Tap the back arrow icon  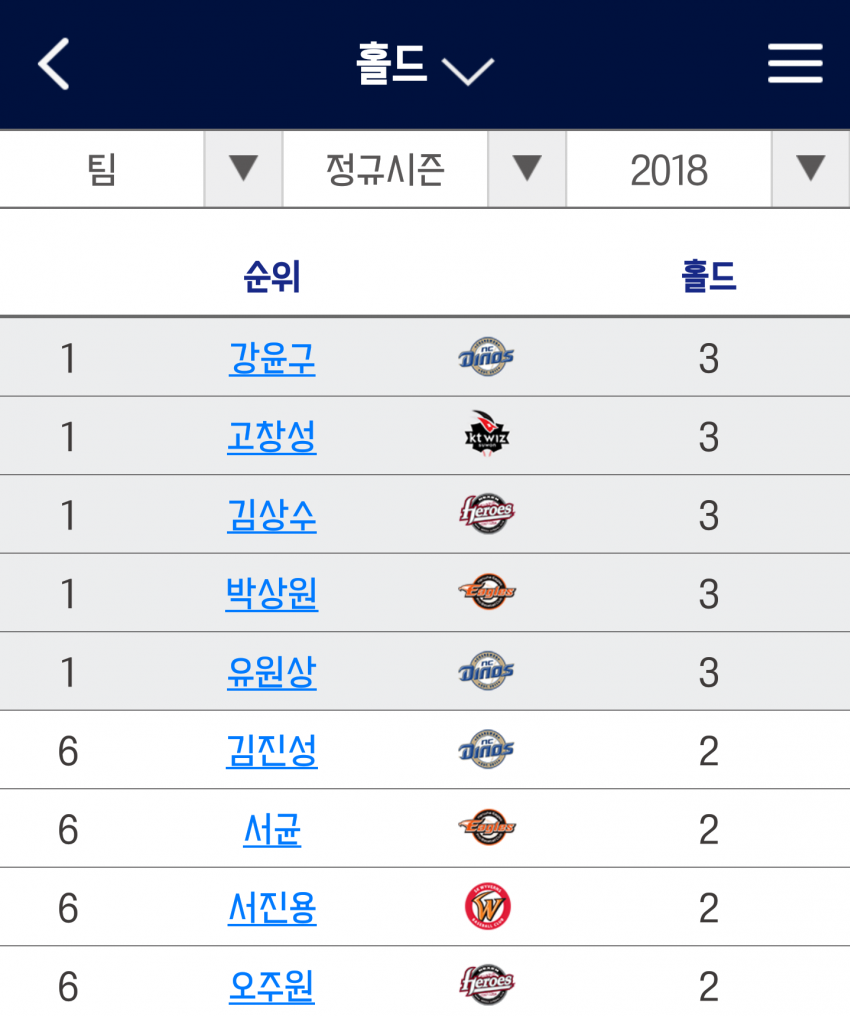[54, 65]
